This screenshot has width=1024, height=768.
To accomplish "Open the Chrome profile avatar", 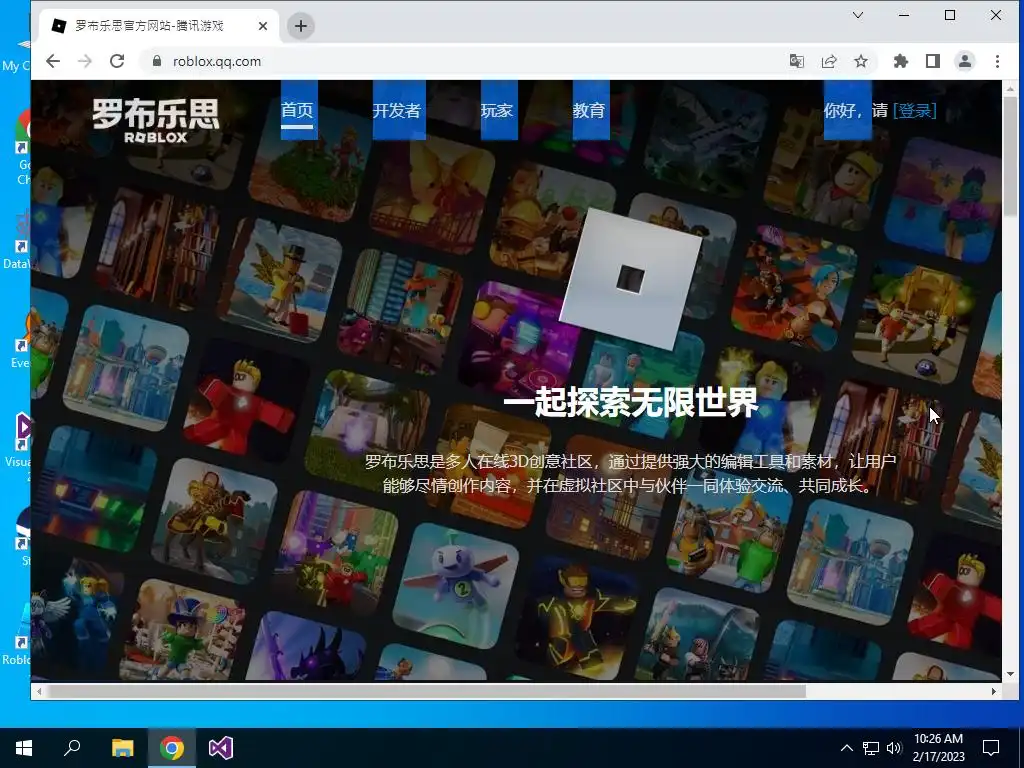I will pos(965,61).
